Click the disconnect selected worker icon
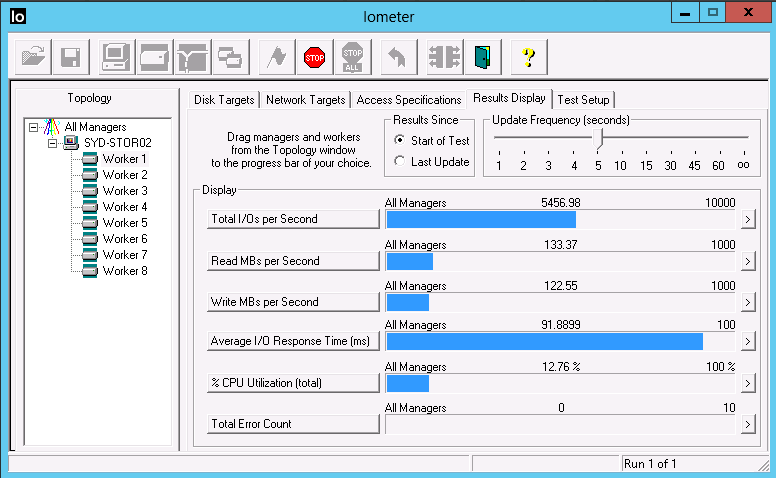Viewport: 776px width, 478px height. [445, 57]
